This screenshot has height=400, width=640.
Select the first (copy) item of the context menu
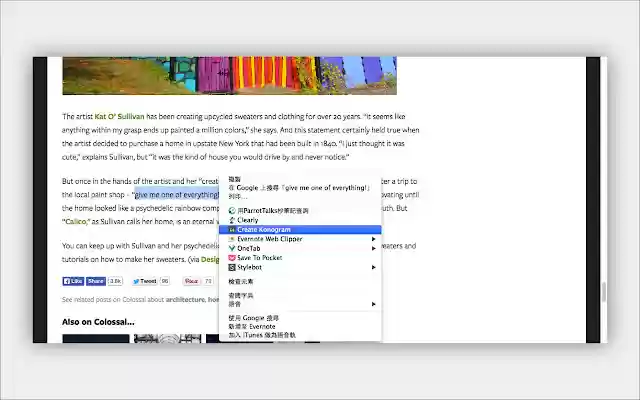300,179
